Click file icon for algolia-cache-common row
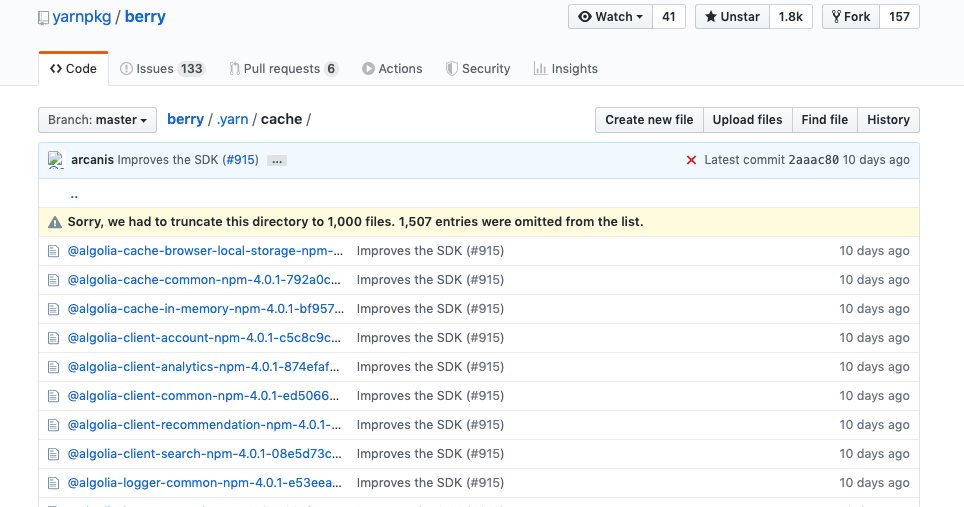This screenshot has width=964, height=507. pyautogui.click(x=53, y=280)
